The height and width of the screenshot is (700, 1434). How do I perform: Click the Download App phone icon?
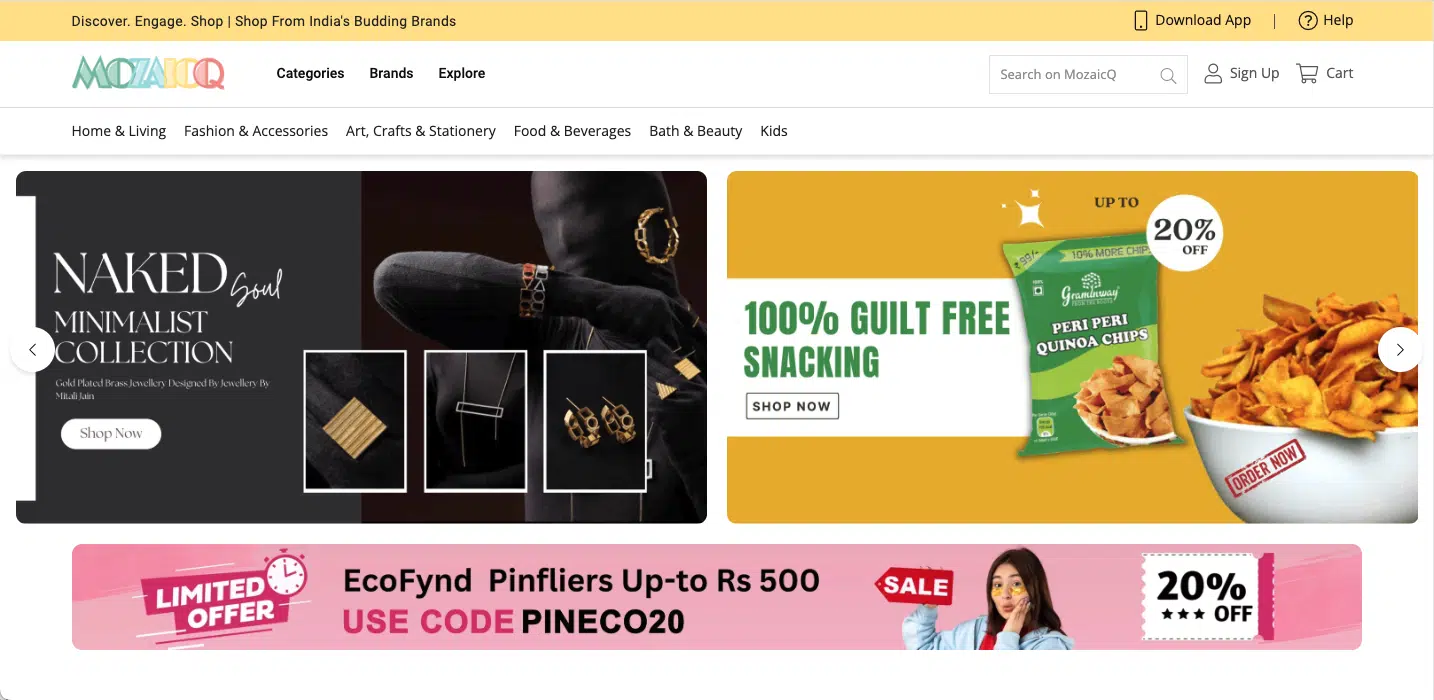click(1141, 20)
